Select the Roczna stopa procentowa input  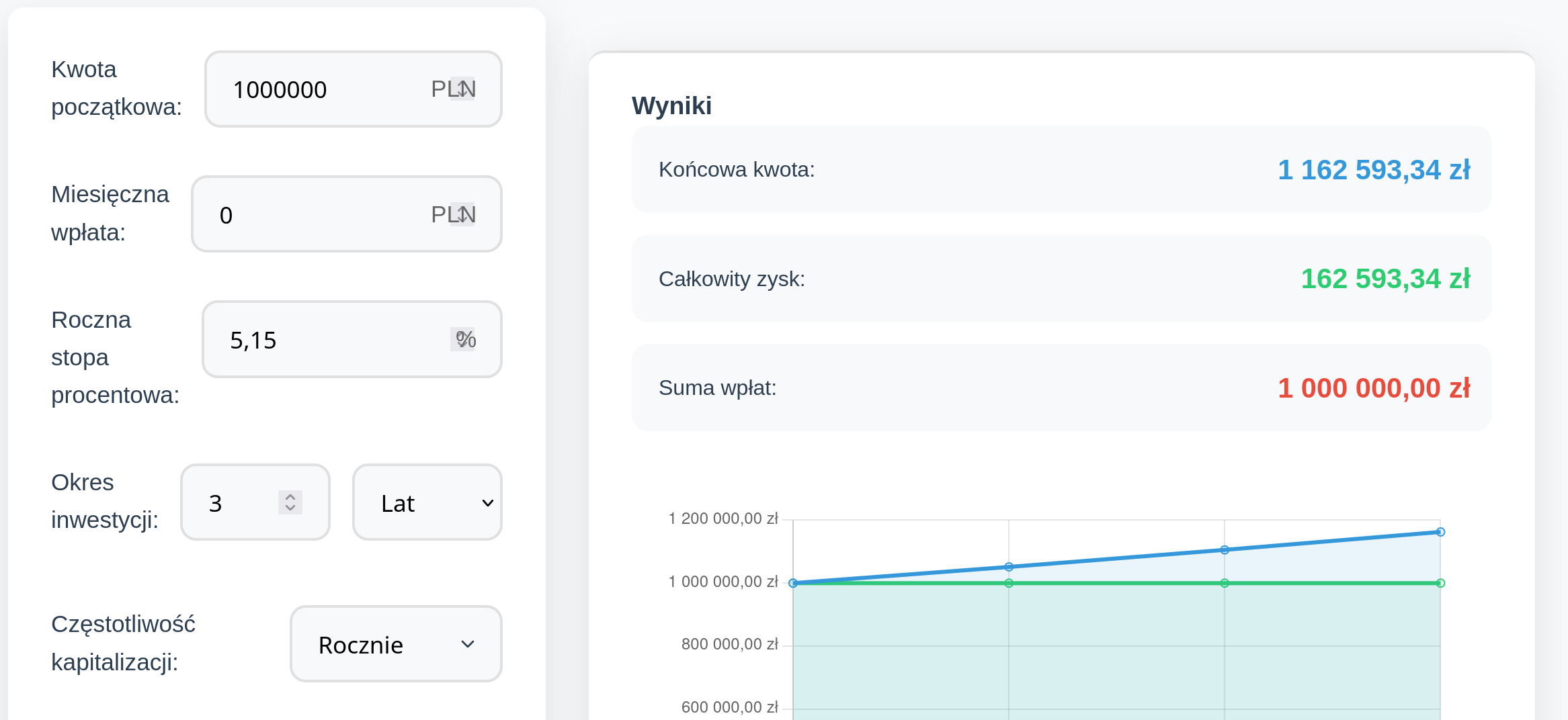352,339
